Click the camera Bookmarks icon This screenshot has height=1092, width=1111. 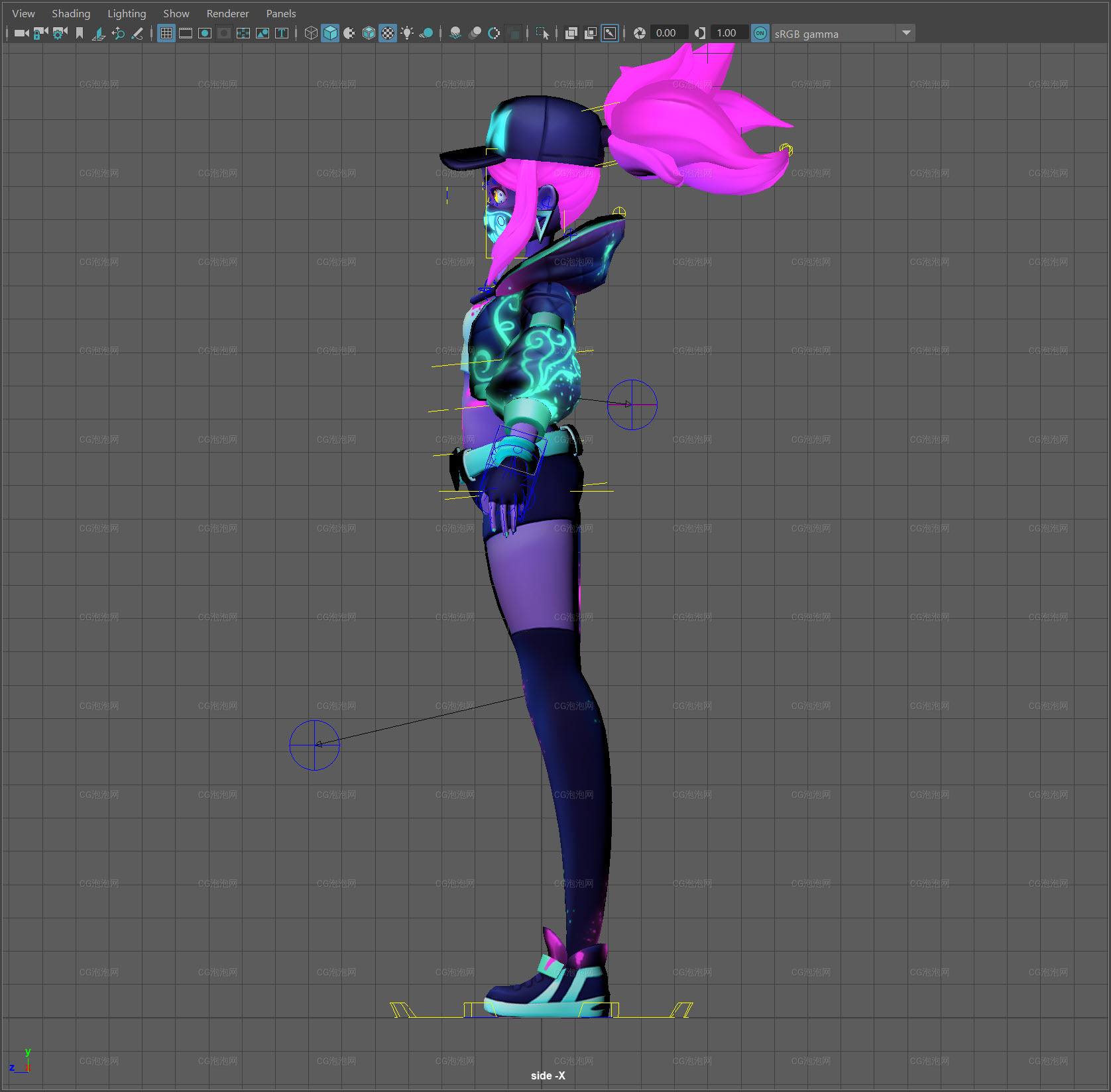click(80, 33)
